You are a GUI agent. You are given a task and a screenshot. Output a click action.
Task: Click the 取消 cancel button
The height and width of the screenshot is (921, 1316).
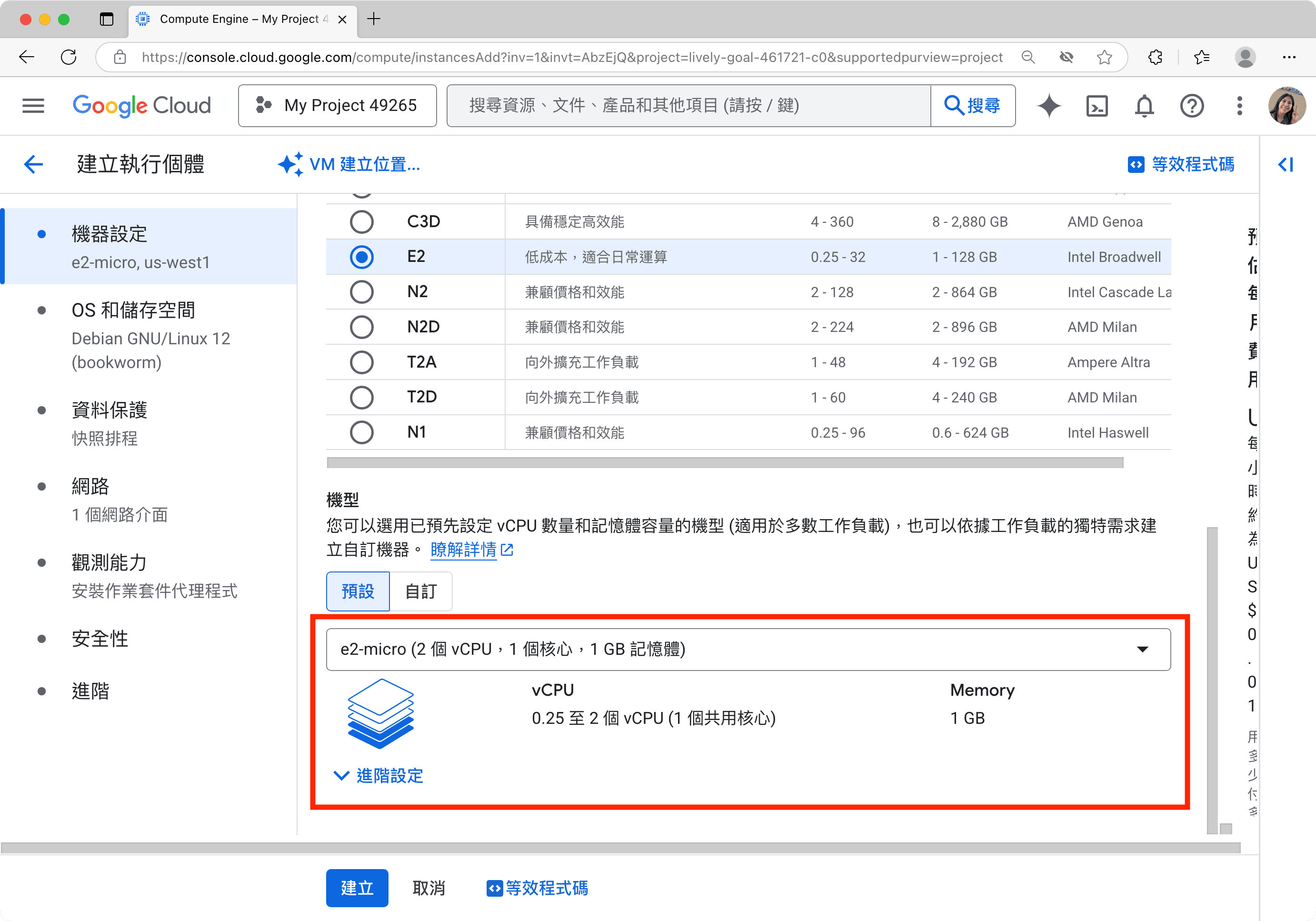click(x=429, y=888)
